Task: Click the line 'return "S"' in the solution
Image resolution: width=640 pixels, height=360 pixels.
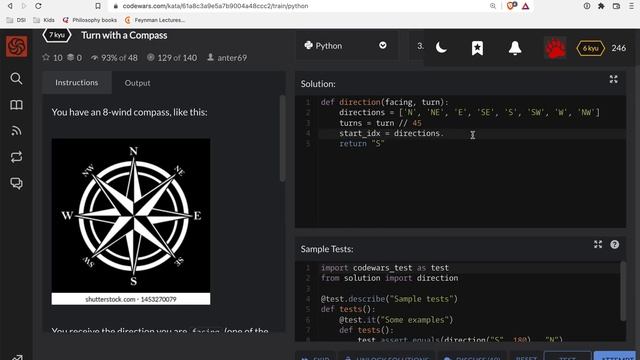Action: (x=362, y=144)
